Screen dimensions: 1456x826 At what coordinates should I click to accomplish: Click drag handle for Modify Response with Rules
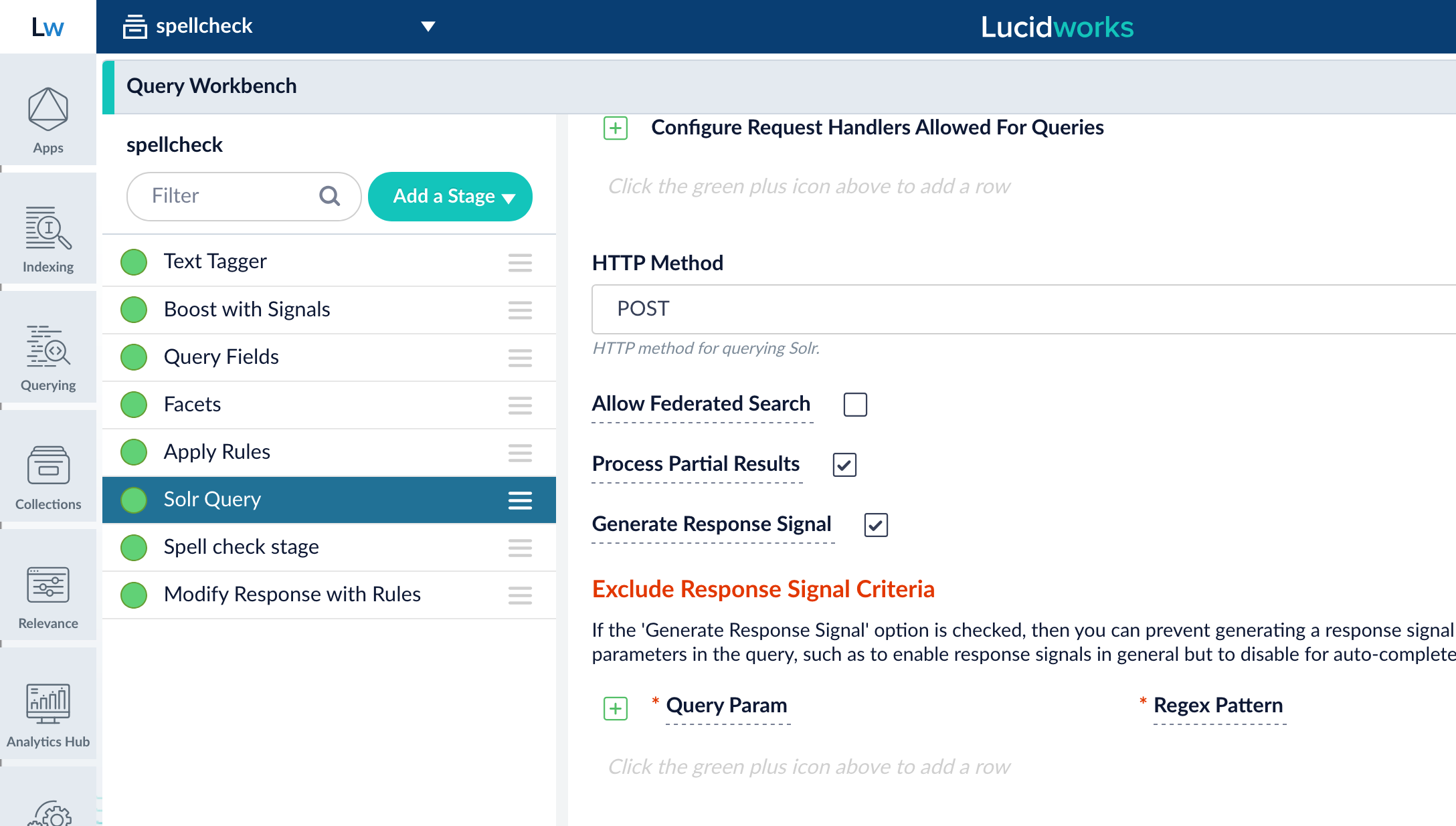tap(520, 595)
